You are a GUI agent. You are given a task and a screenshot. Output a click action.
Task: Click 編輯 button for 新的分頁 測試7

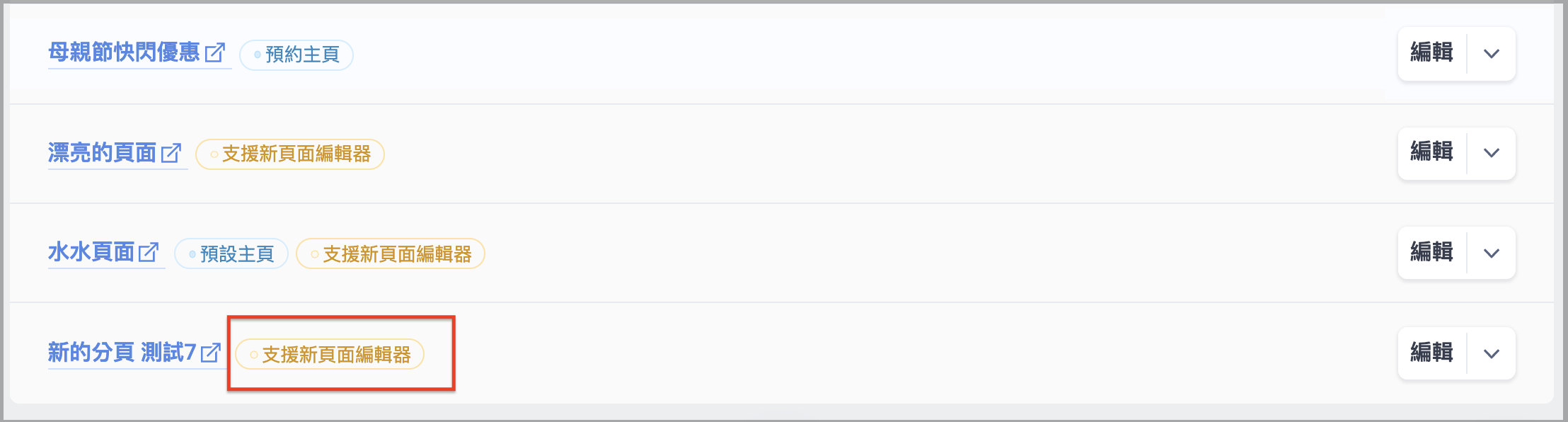click(x=1432, y=353)
